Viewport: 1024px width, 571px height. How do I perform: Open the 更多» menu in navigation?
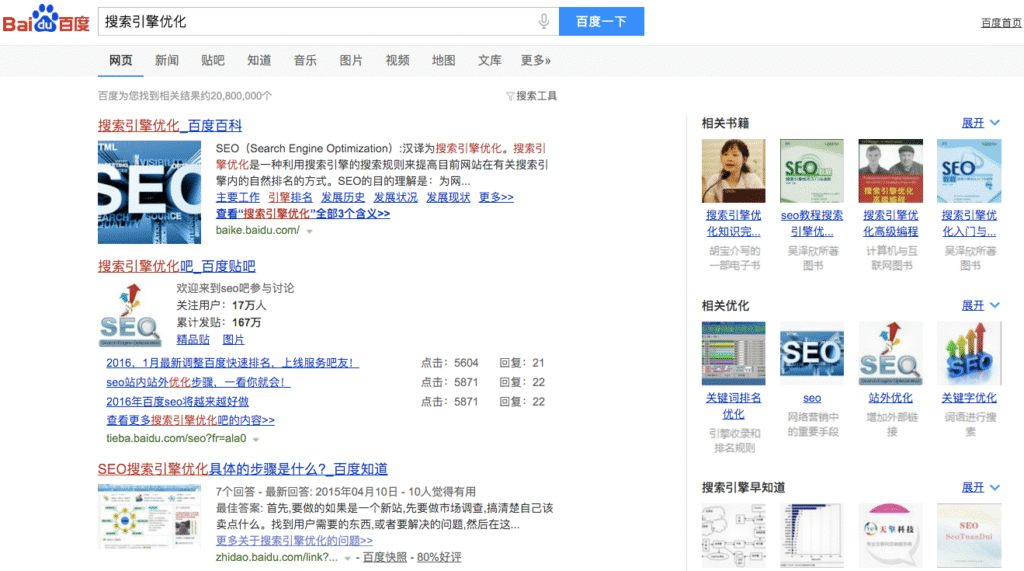pos(536,60)
